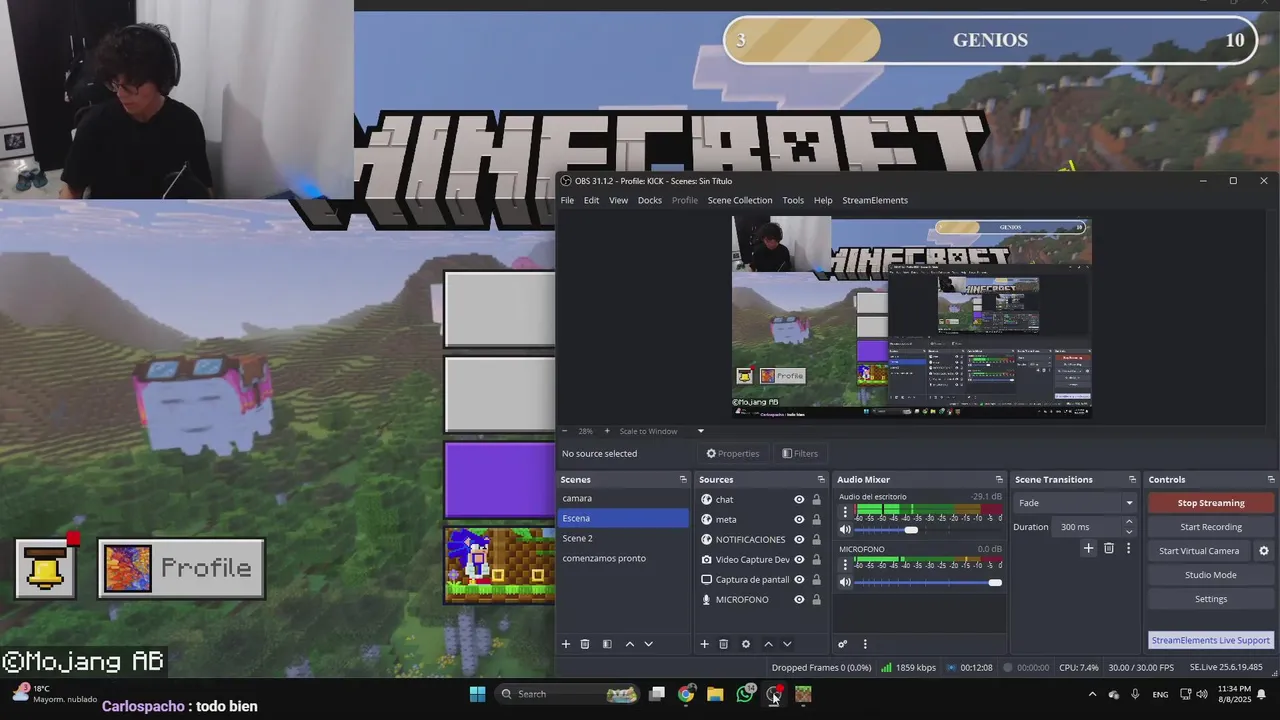Decrease transition duration stepper
Image resolution: width=1280 pixels, height=720 pixels.
tap(1129, 531)
